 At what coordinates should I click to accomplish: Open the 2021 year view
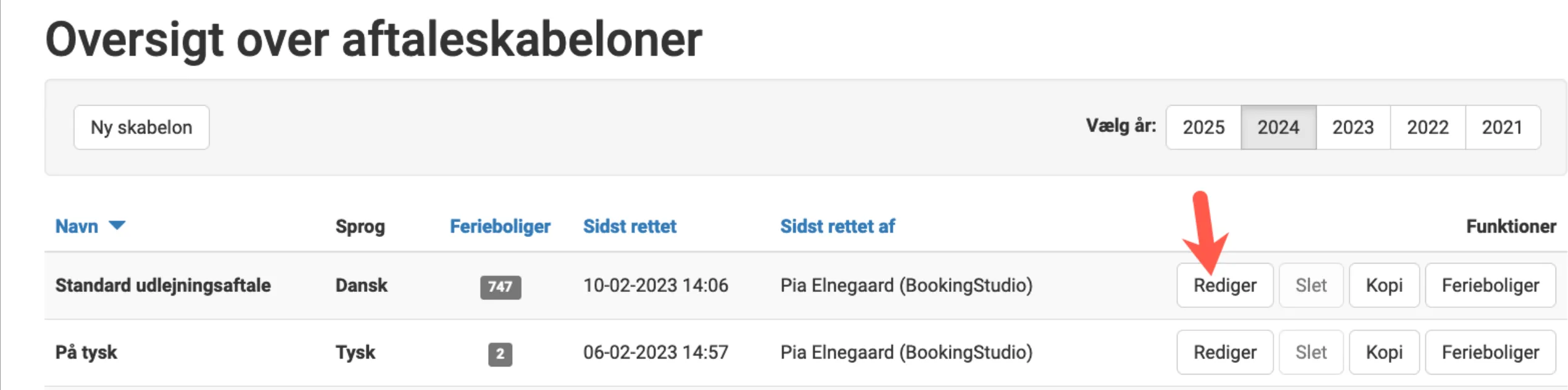pos(1503,127)
